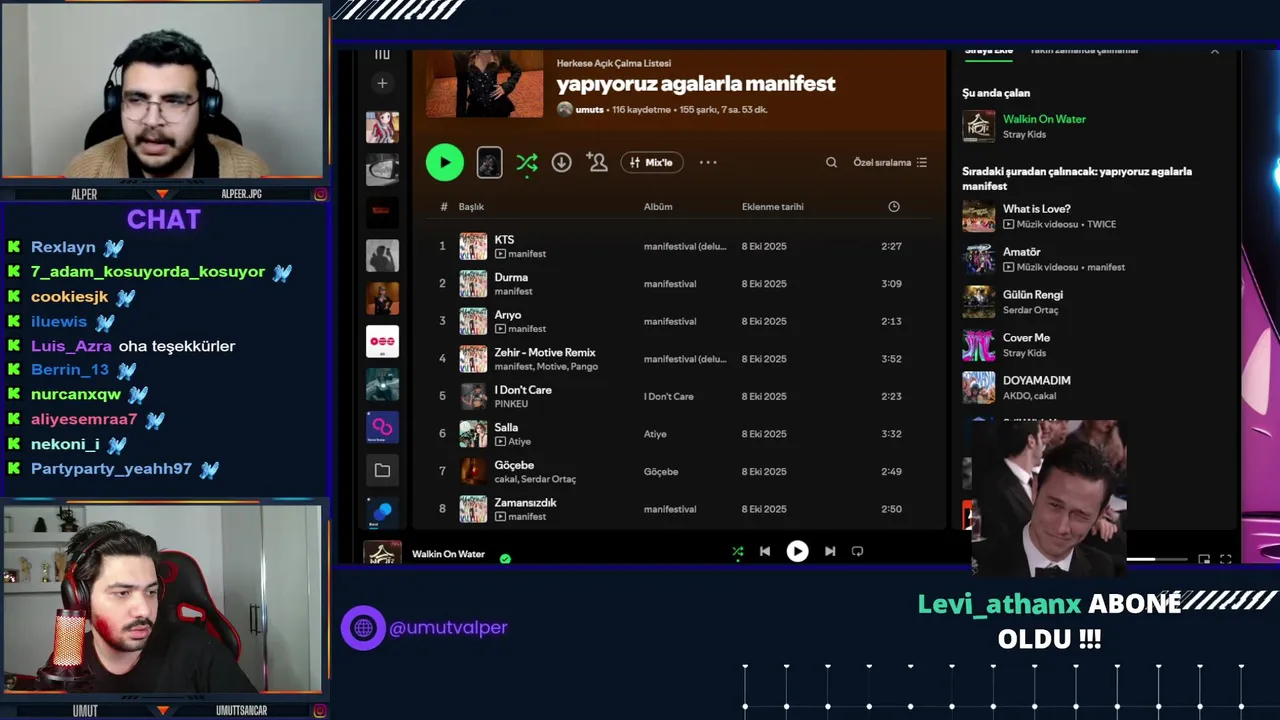
Task: Open artist PINKEU under I Don't Care
Action: pyautogui.click(x=511, y=404)
